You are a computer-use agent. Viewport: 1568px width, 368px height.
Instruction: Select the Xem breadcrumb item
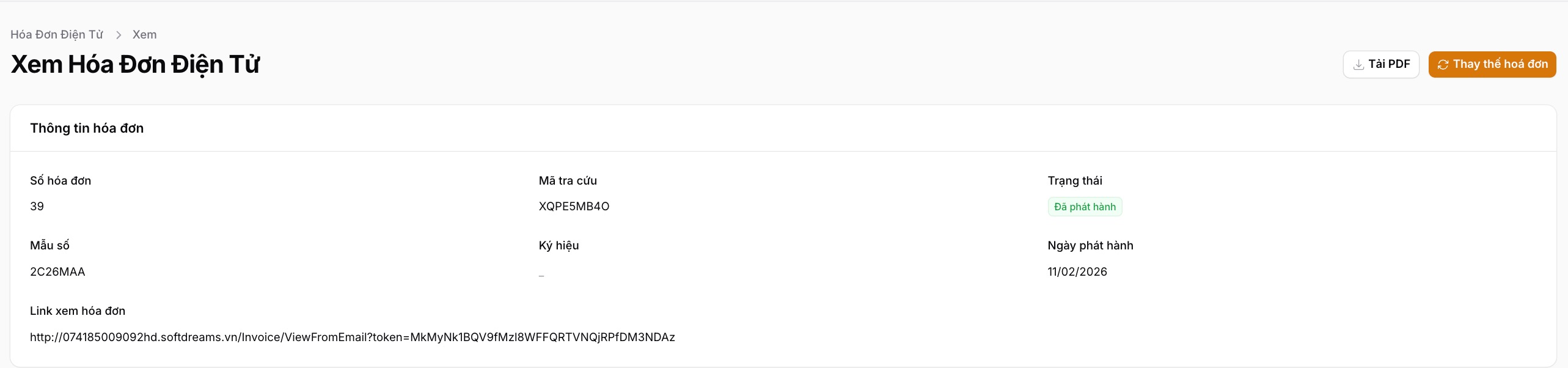pos(144,35)
